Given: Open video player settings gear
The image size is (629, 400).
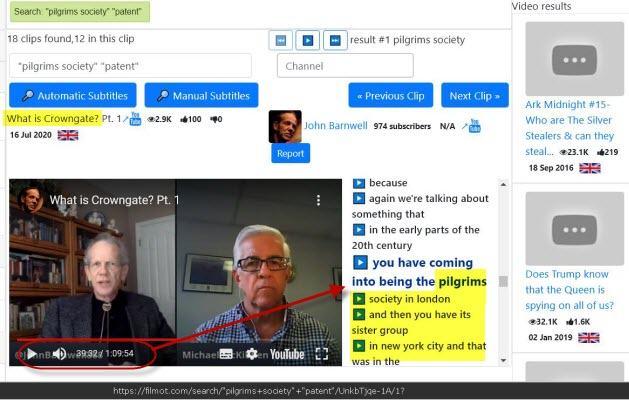Looking at the screenshot, I should (252, 353).
